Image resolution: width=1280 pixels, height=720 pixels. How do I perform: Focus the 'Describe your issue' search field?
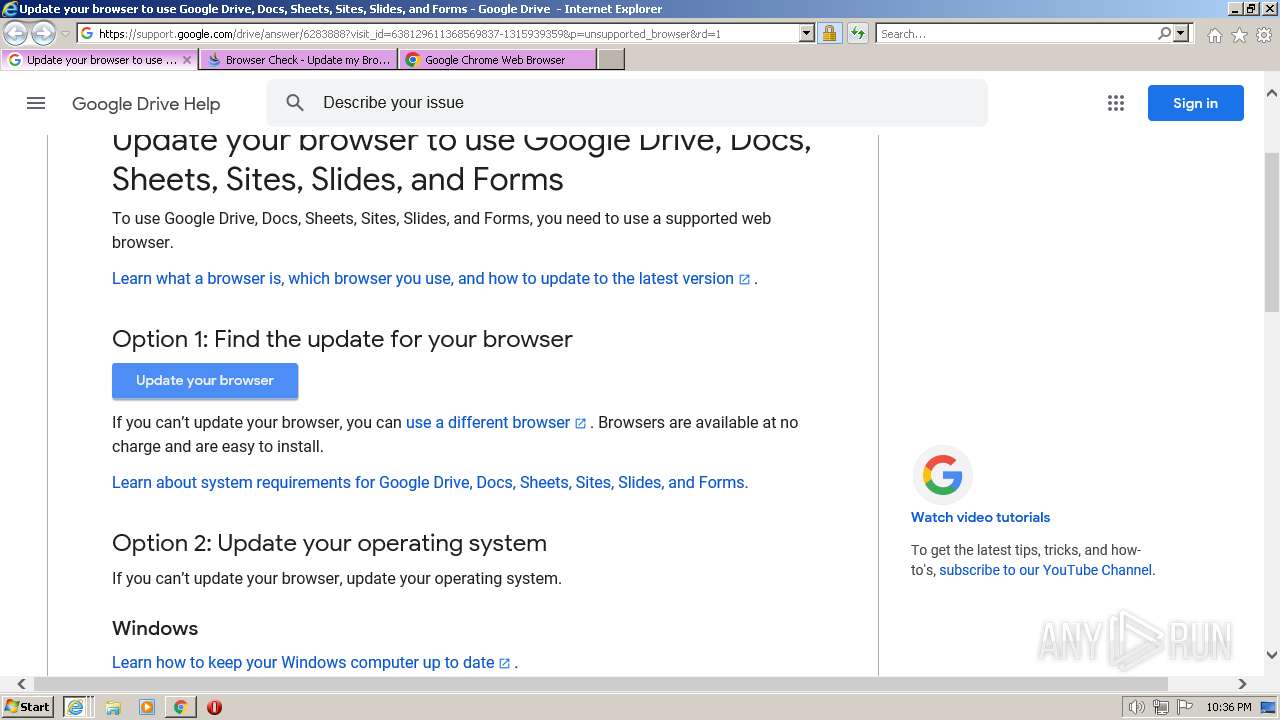627,102
